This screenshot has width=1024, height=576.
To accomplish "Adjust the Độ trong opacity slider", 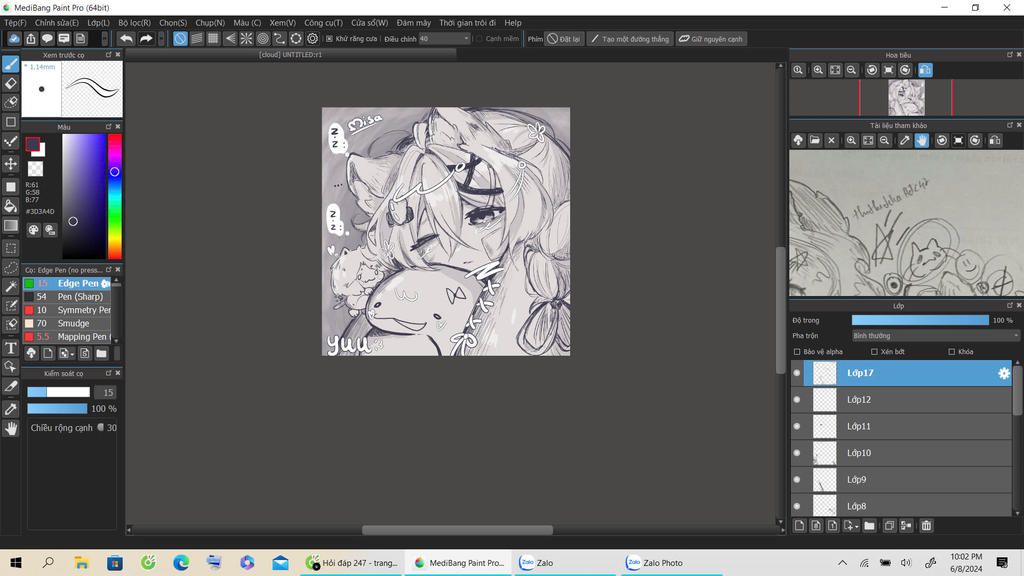I will [920, 320].
